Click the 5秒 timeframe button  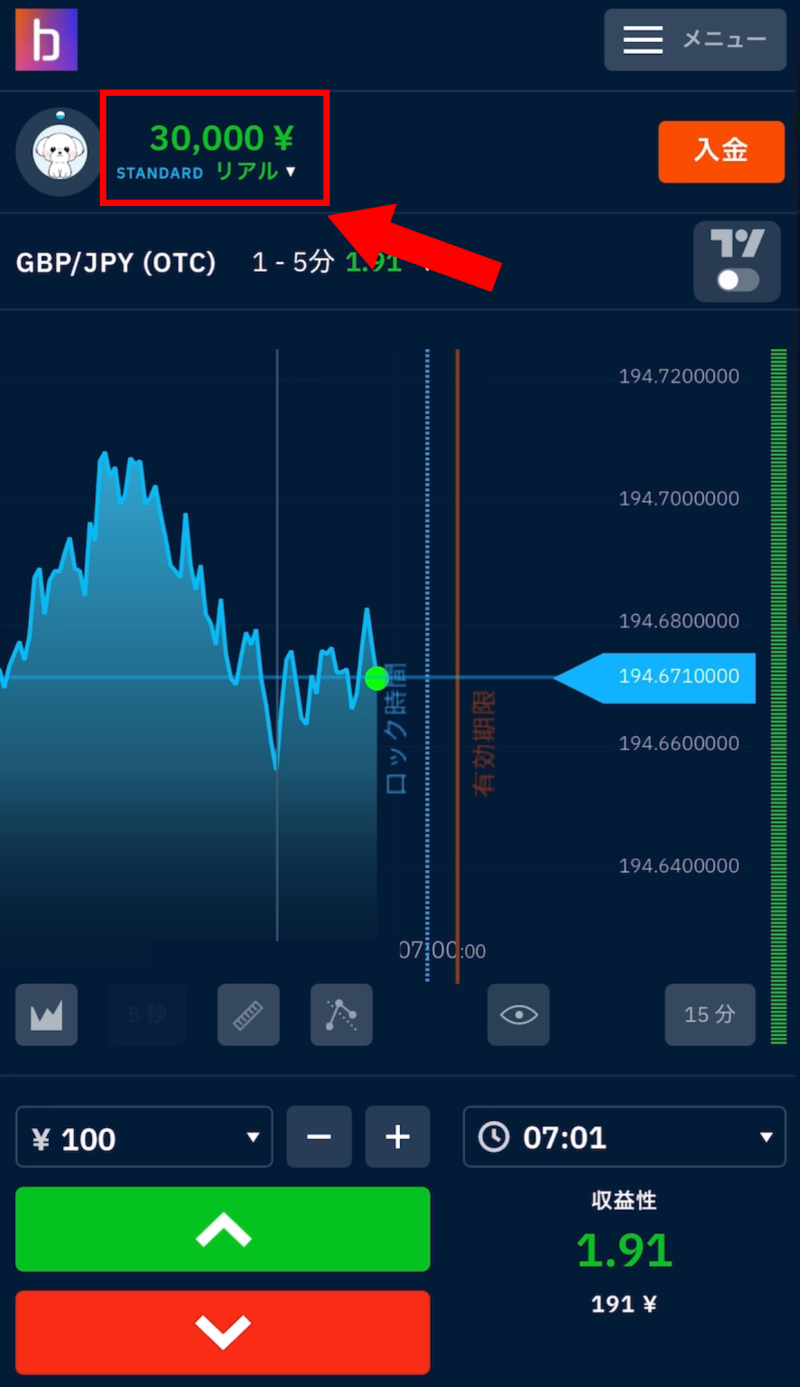click(x=147, y=1015)
